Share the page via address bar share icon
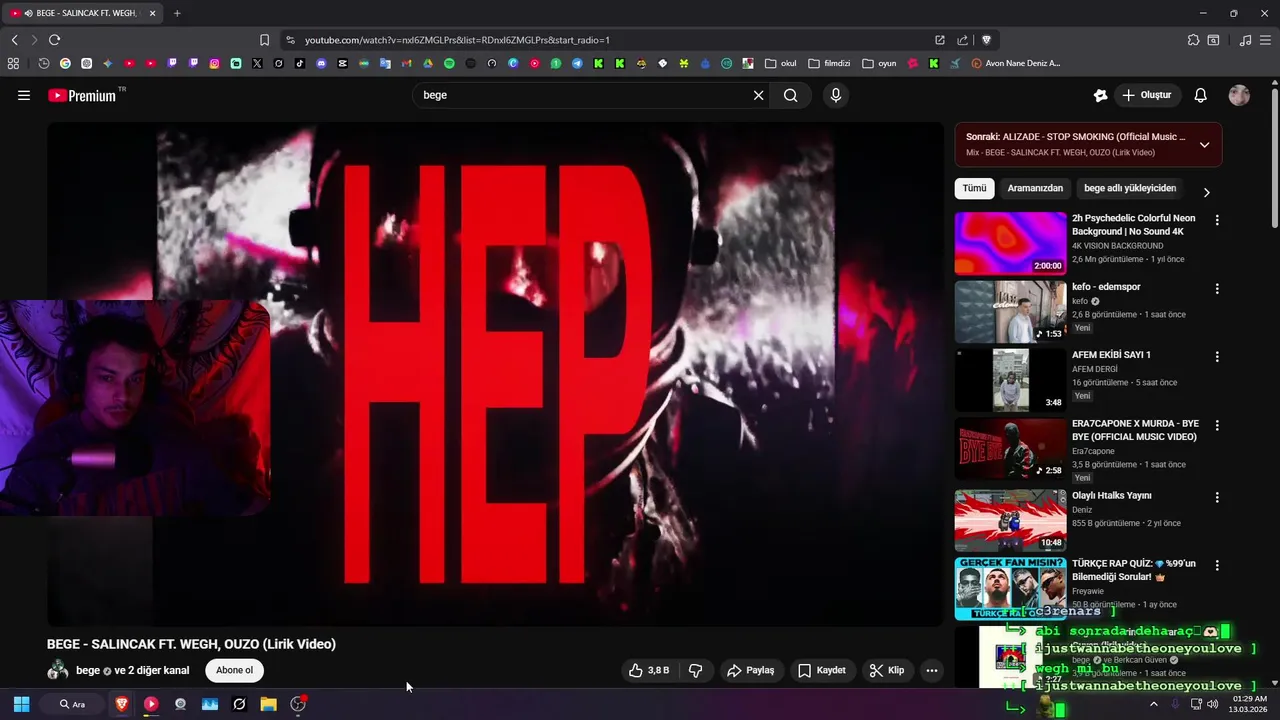The width and height of the screenshot is (1280, 720). 962,40
